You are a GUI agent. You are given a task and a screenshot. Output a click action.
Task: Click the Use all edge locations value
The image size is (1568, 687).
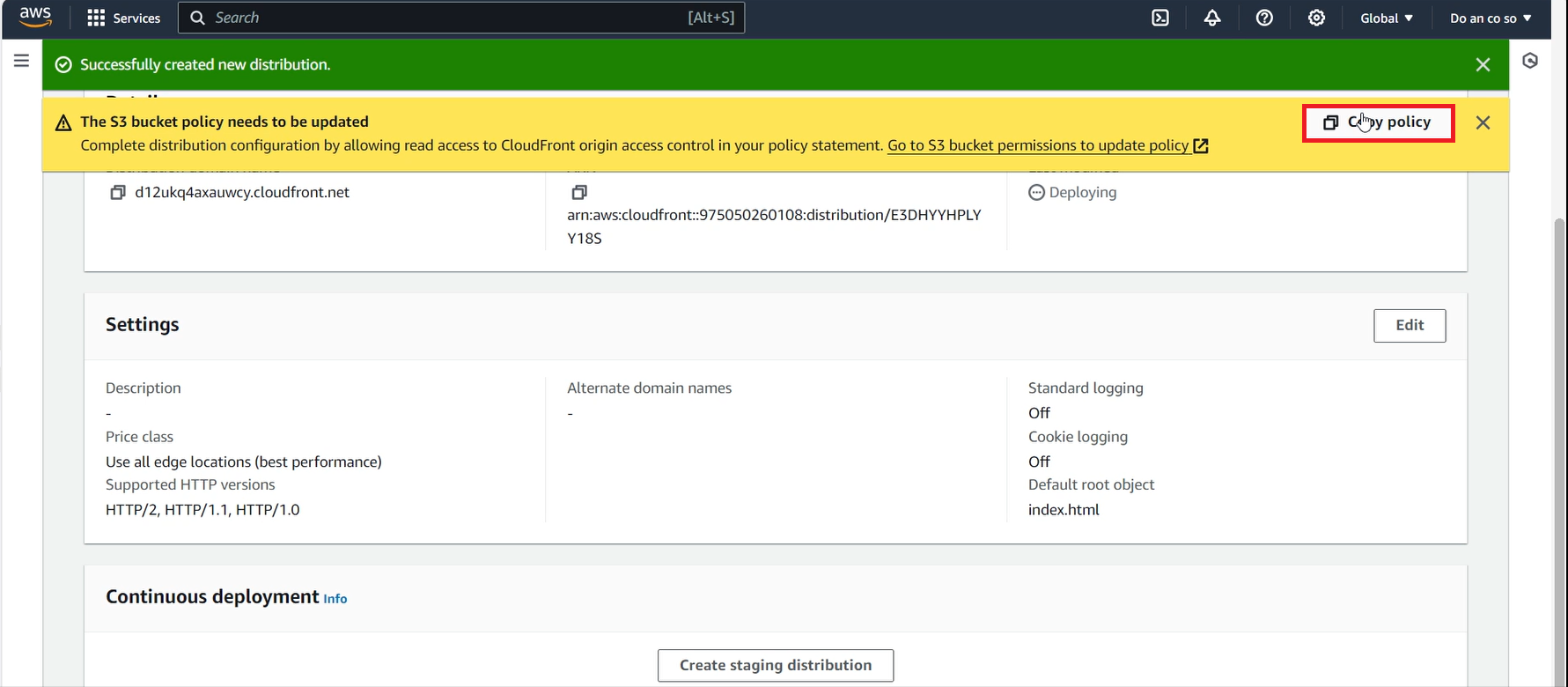click(244, 462)
